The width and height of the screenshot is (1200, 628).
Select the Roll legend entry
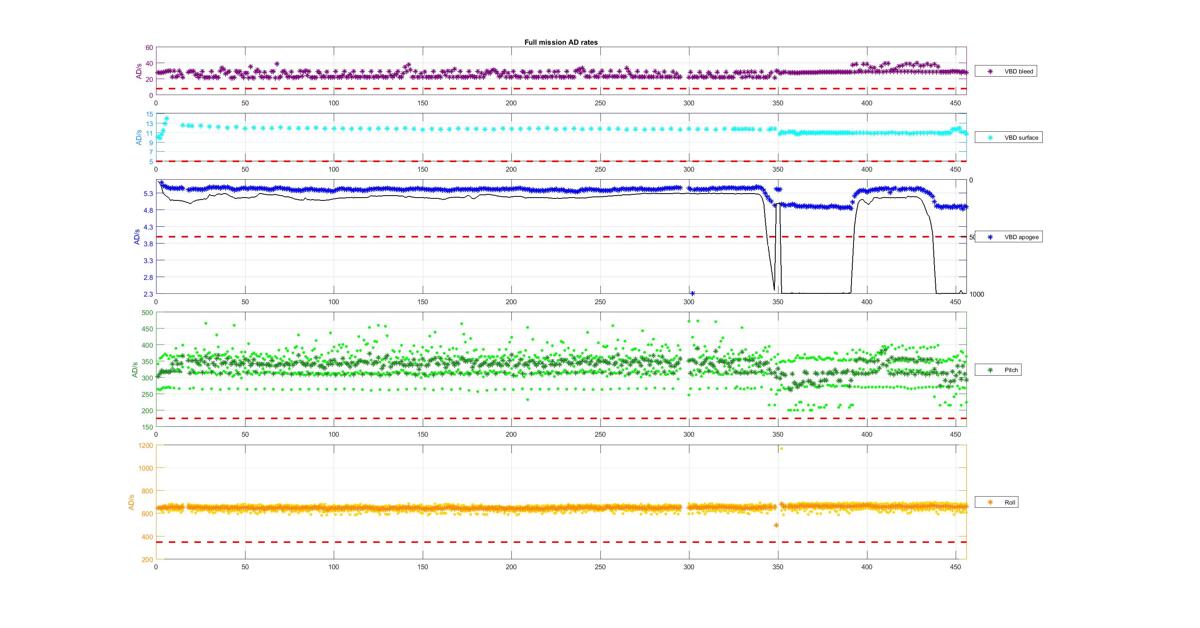tap(997, 502)
